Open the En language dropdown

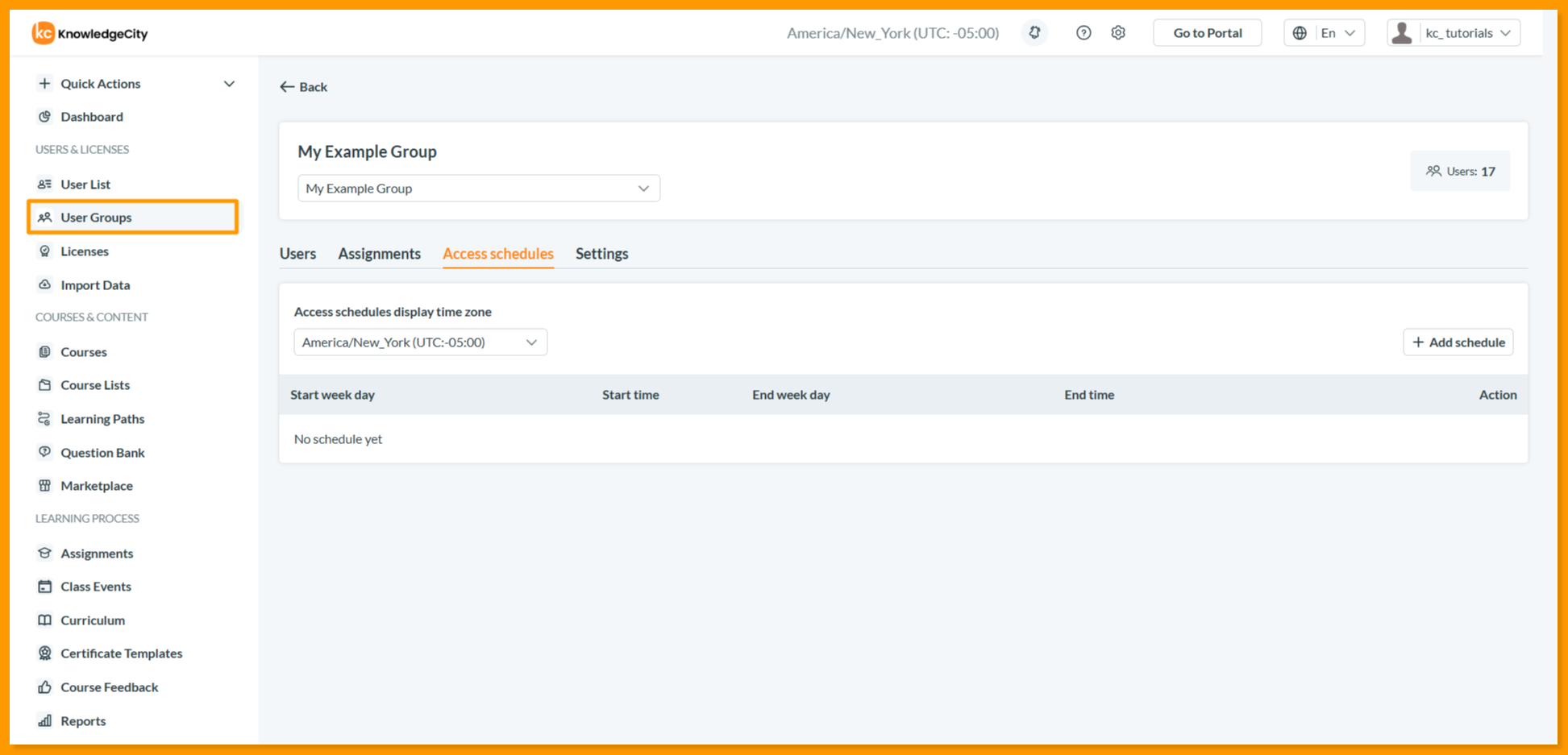pos(1324,33)
